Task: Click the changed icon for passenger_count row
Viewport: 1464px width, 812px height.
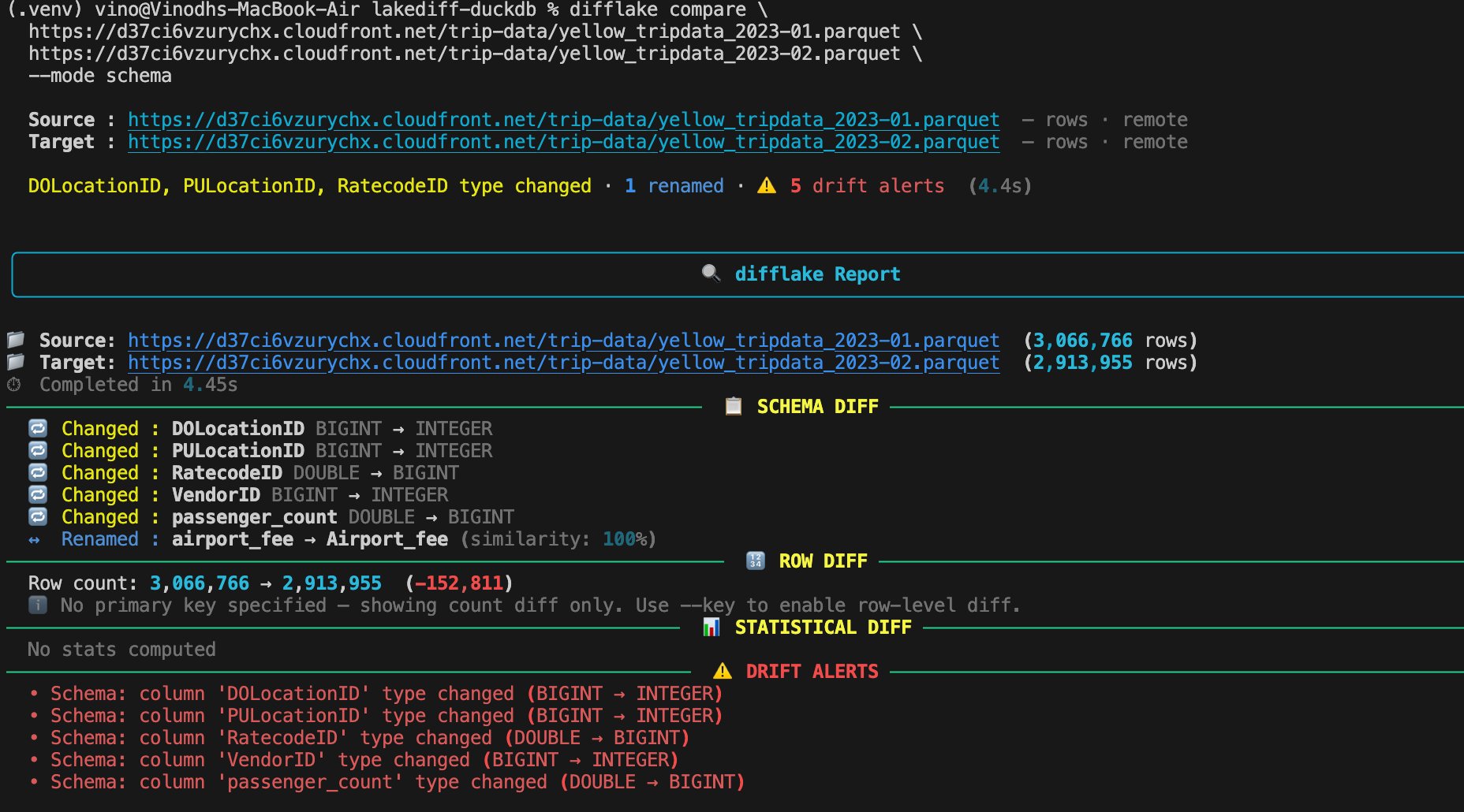Action: tap(38, 516)
